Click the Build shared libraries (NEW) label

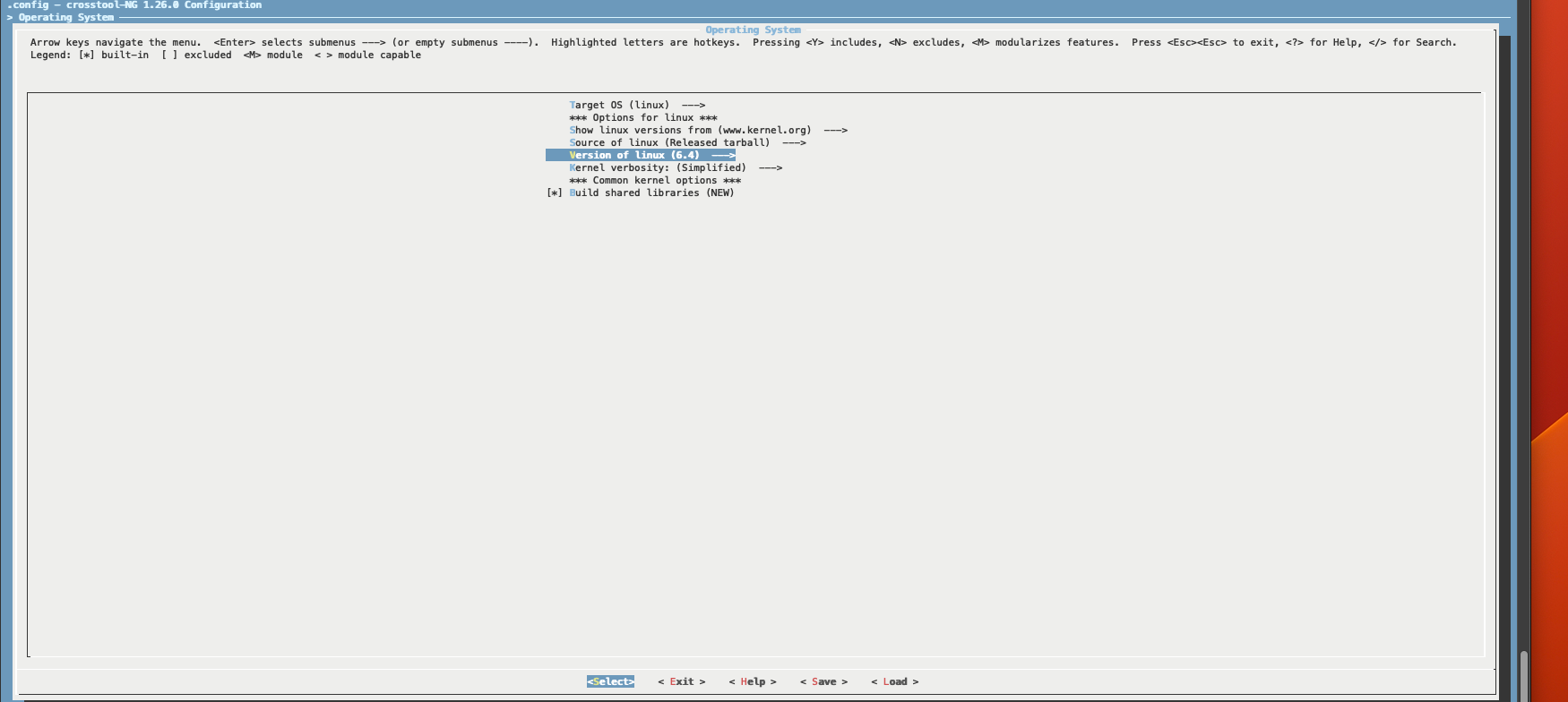coord(651,193)
